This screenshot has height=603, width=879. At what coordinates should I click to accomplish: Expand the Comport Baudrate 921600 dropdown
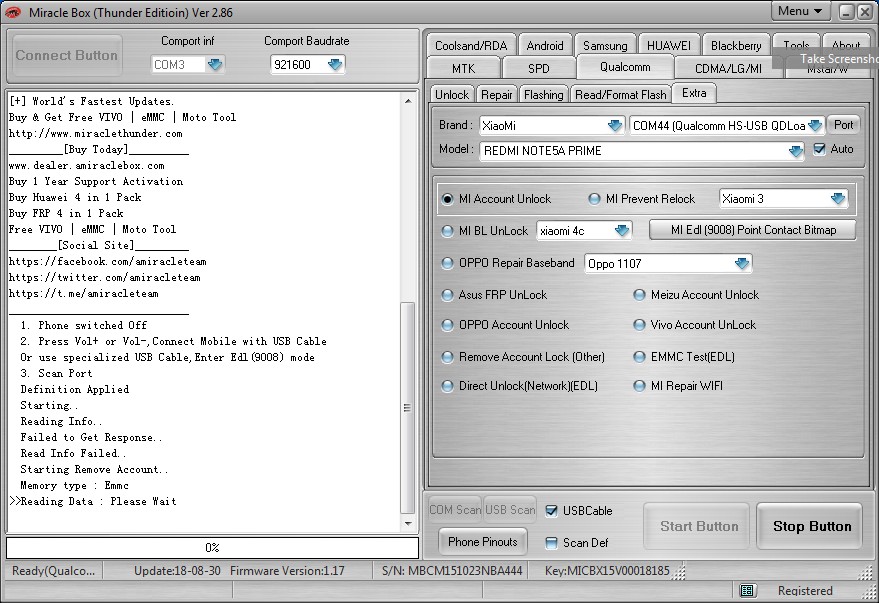(x=335, y=64)
